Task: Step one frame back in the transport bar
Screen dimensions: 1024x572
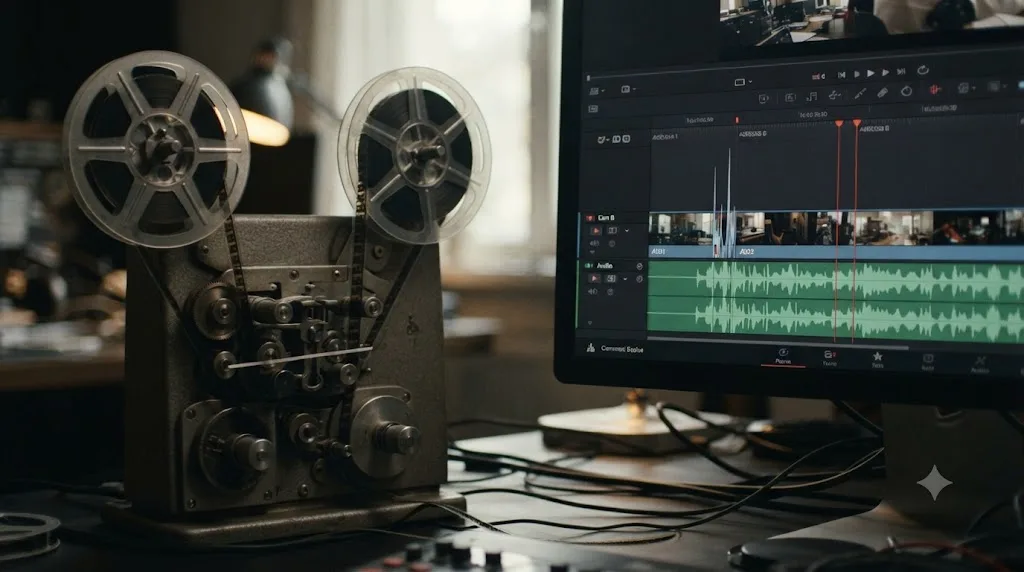Action: pyautogui.click(x=857, y=74)
